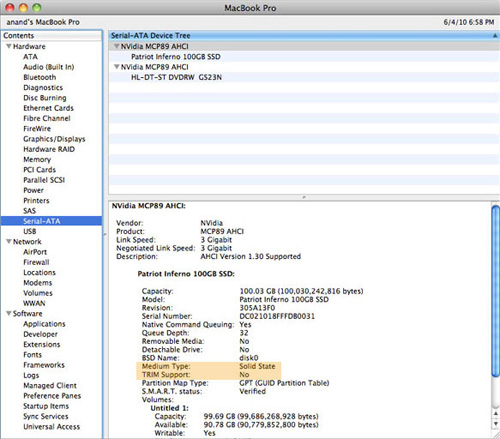This screenshot has height=439, width=500.
Task: Open Extensions list
Action: pyautogui.click(x=42, y=344)
